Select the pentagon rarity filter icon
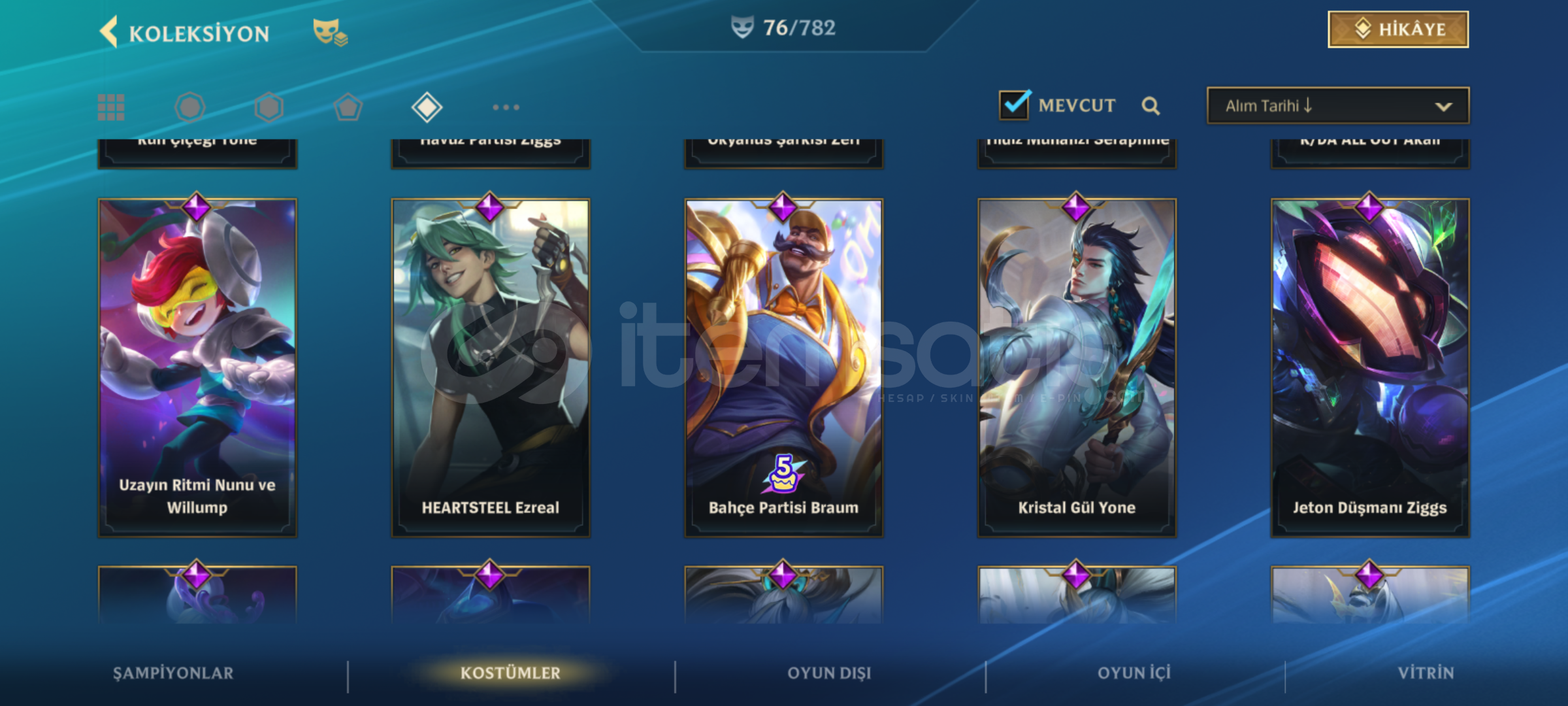Image resolution: width=1568 pixels, height=706 pixels. coord(348,107)
